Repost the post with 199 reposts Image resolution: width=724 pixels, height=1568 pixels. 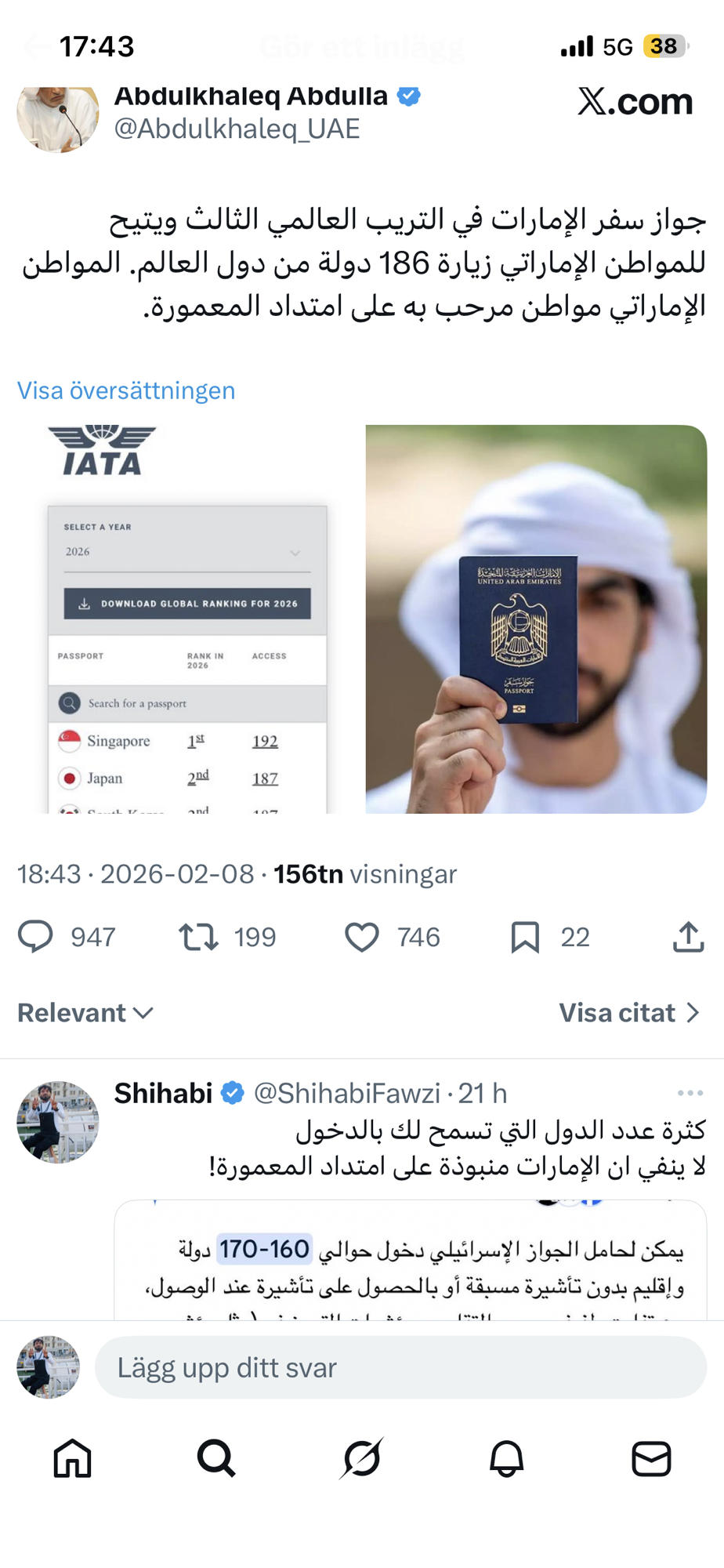coord(198,937)
